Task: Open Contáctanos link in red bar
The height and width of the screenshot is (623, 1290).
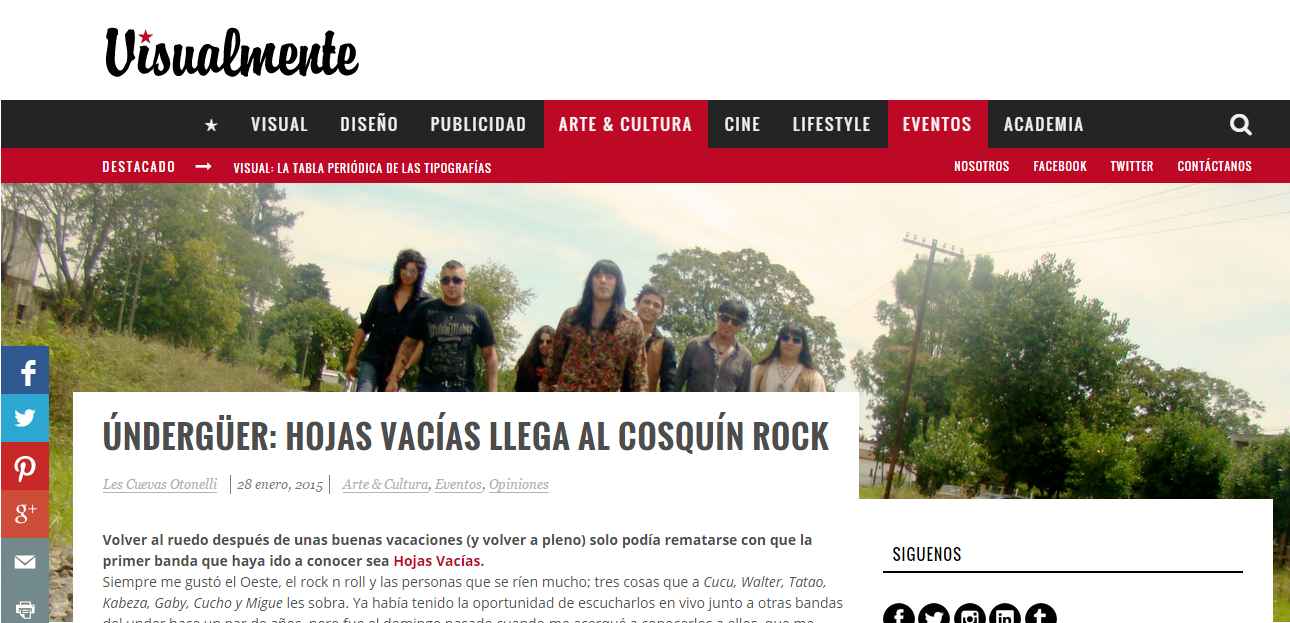Action: [1214, 166]
